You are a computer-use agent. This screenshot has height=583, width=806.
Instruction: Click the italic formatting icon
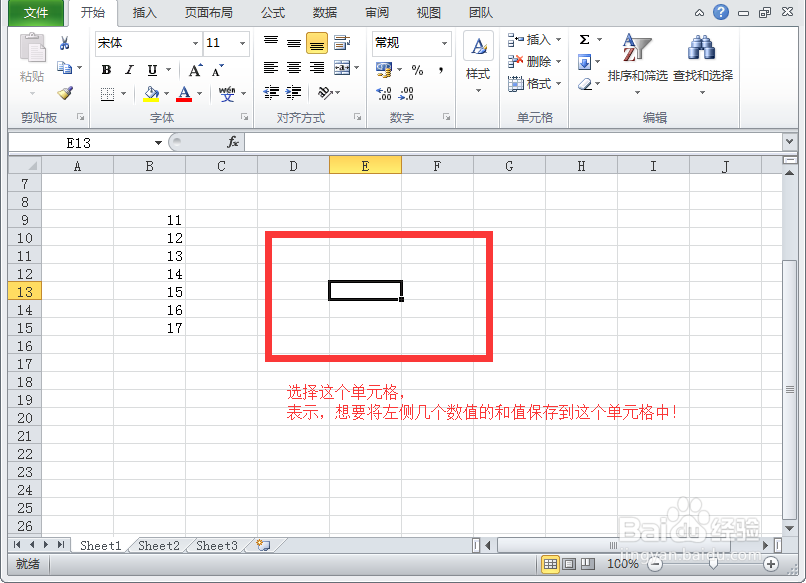coord(129,68)
